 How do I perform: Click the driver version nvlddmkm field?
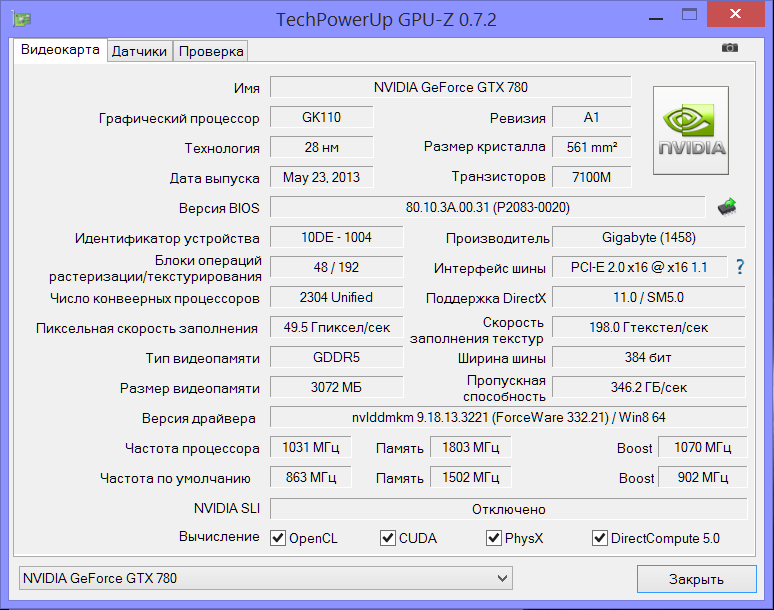[x=508, y=418]
